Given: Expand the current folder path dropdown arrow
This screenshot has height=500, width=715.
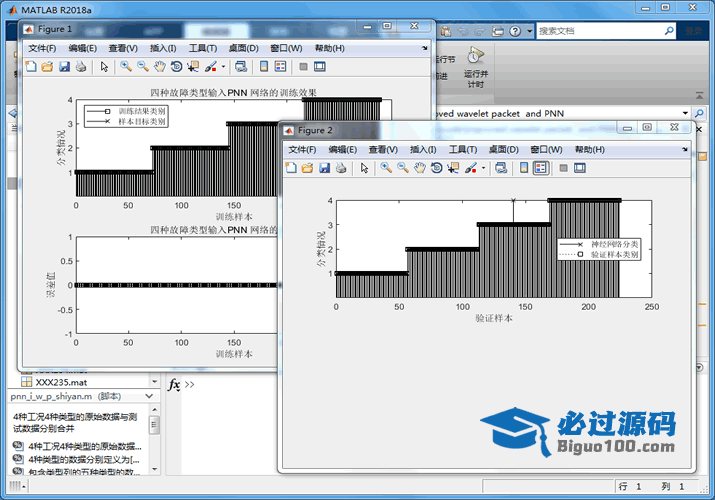Looking at the screenshot, I should pyautogui.click(x=685, y=113).
